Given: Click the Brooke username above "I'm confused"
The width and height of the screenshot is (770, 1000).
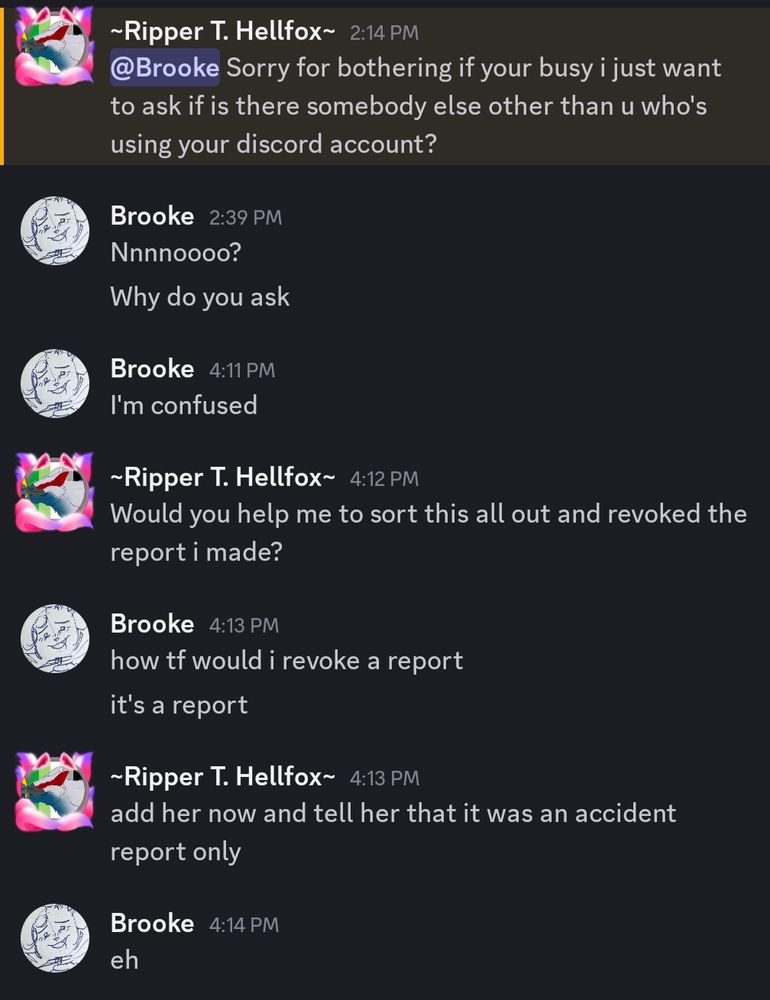Looking at the screenshot, I should [152, 369].
